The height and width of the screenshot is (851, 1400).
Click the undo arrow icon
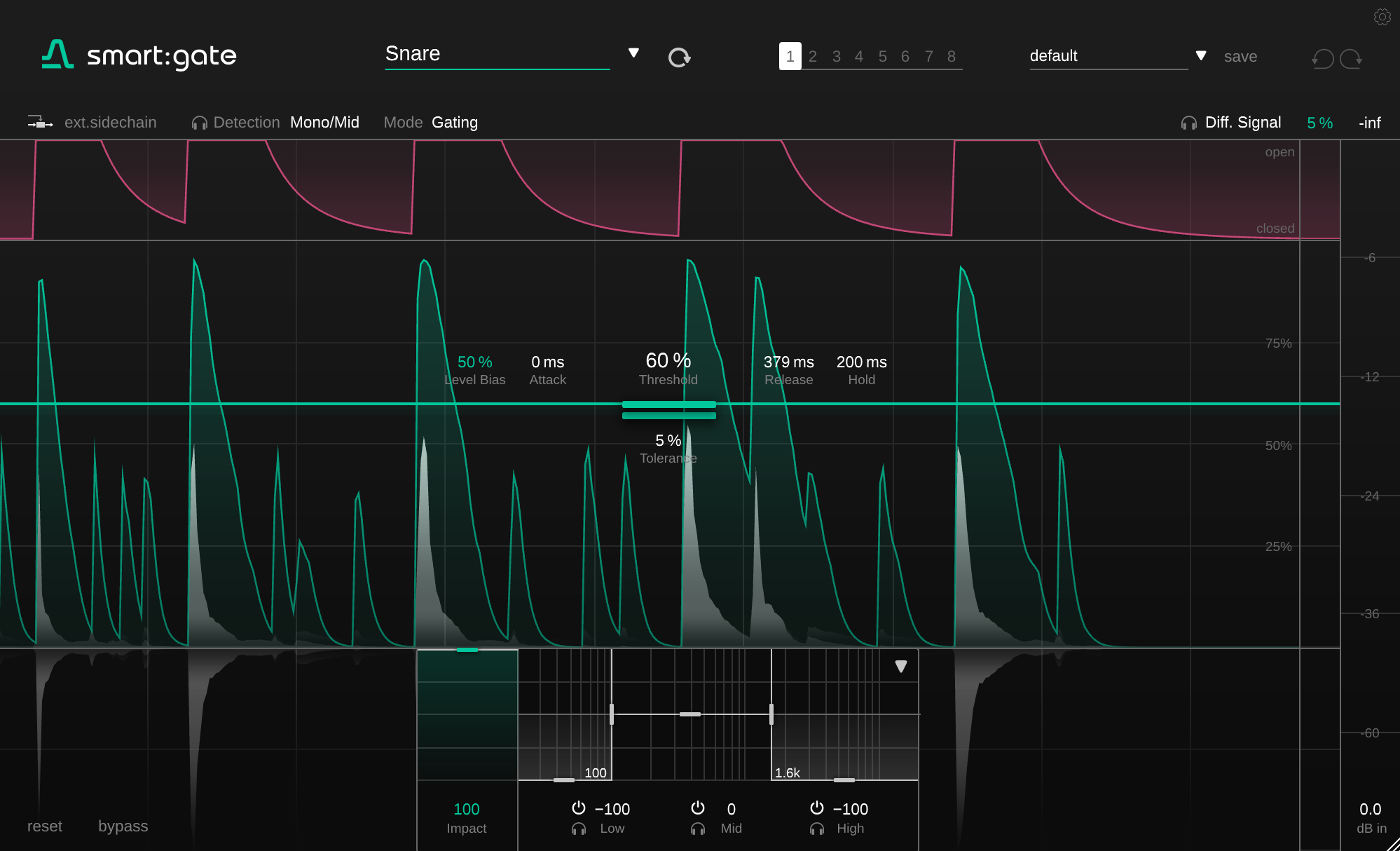(1322, 59)
